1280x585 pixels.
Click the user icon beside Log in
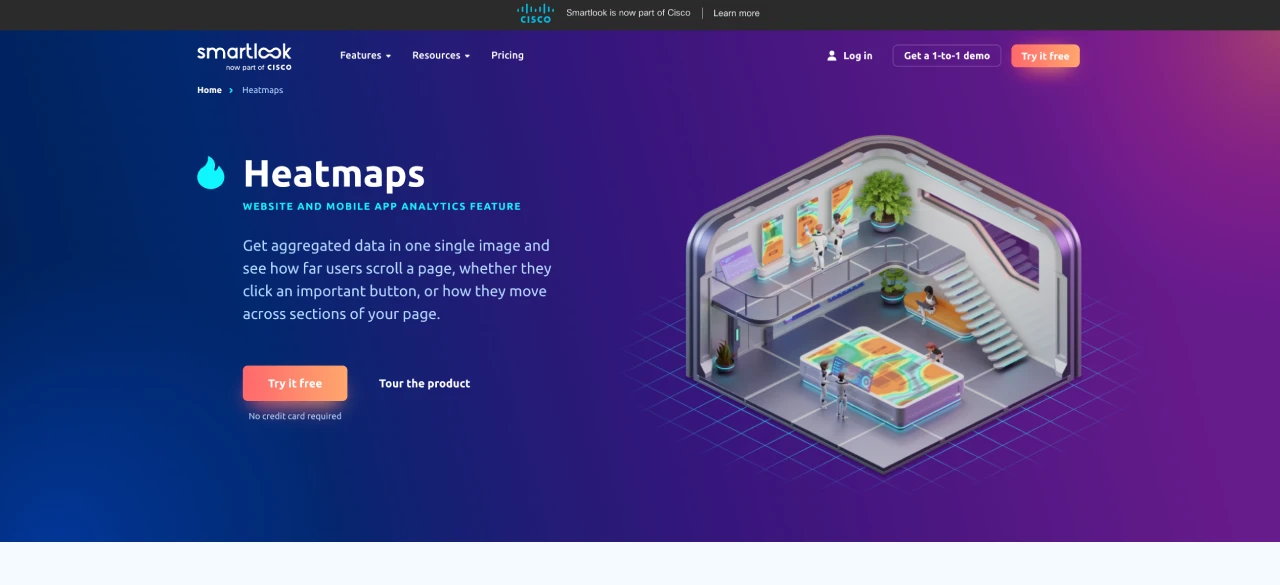(831, 56)
